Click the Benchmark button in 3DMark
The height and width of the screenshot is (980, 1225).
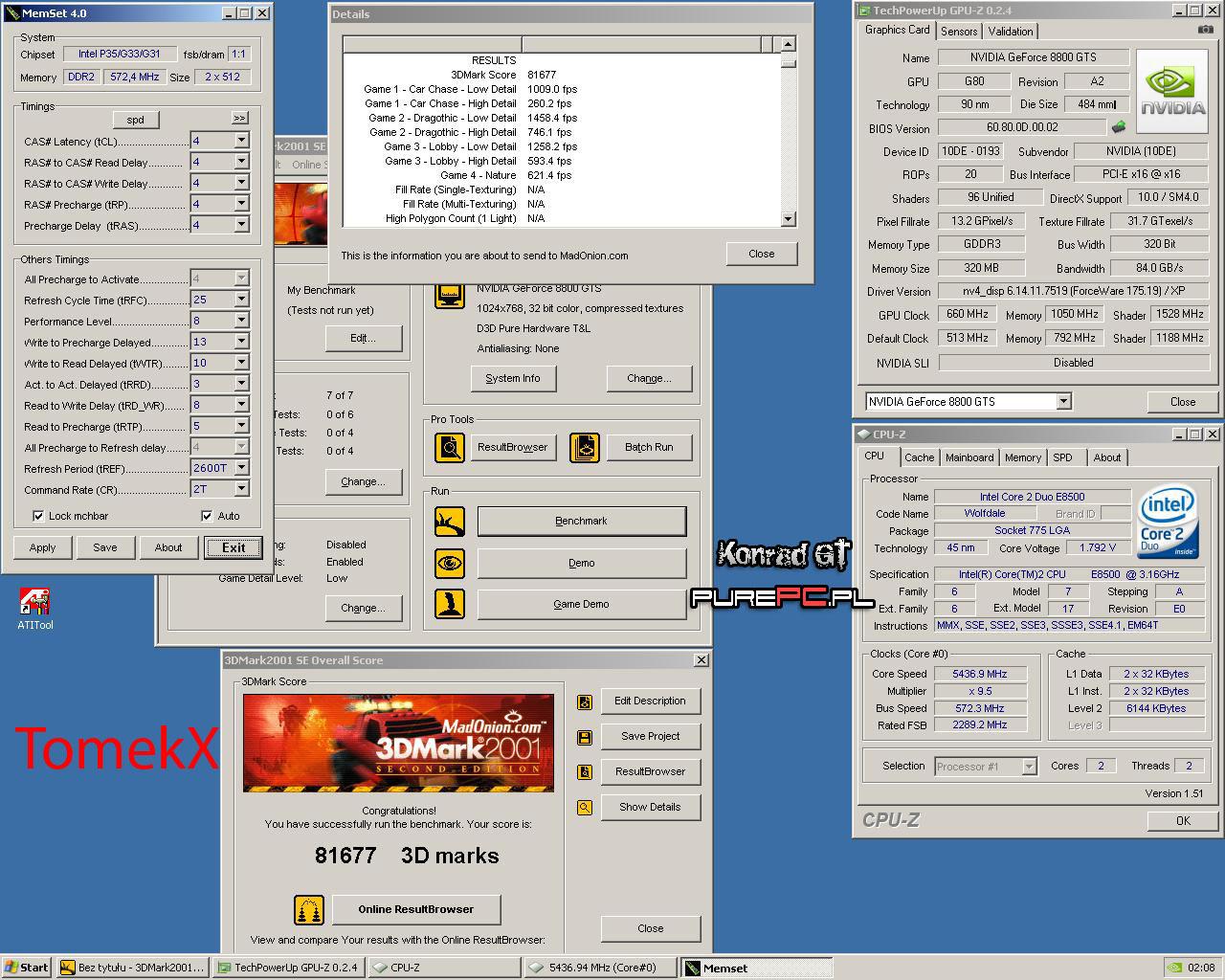click(x=582, y=522)
